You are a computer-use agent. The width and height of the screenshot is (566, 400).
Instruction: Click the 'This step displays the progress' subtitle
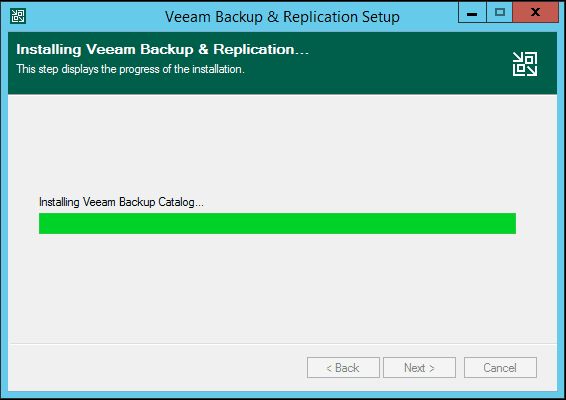(x=130, y=69)
